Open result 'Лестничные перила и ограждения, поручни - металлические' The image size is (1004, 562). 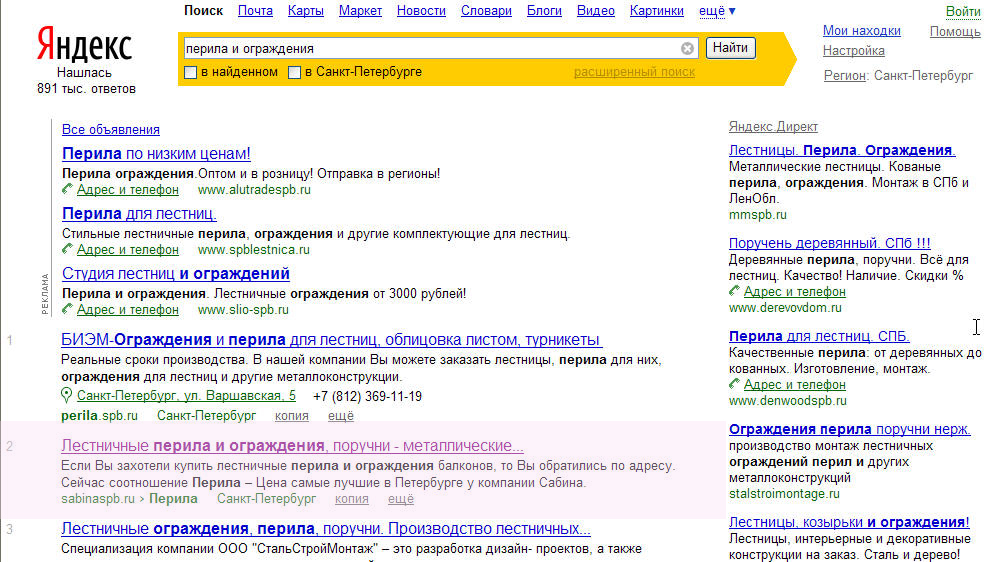coord(292,446)
